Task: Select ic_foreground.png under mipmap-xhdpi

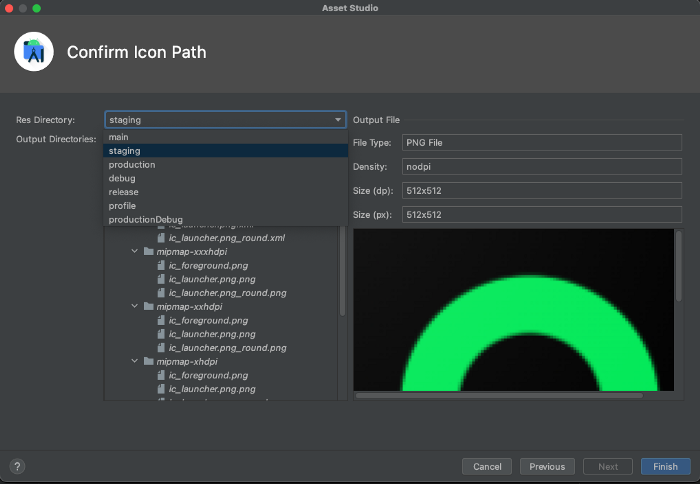Action: pyautogui.click(x=208, y=375)
